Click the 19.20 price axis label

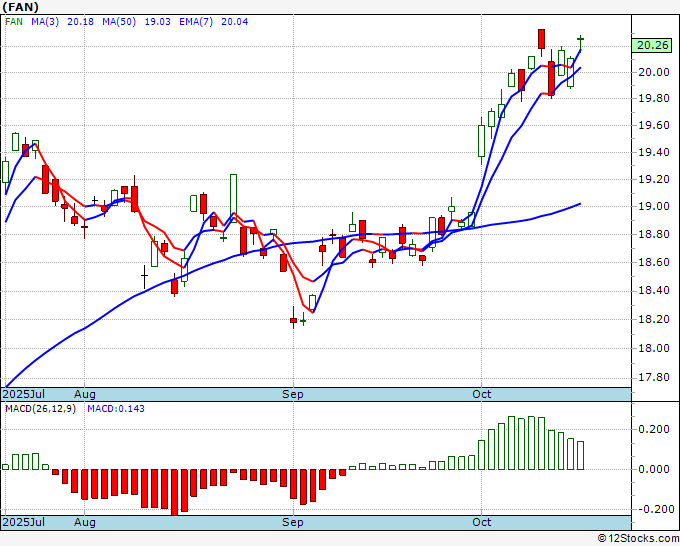pos(654,179)
